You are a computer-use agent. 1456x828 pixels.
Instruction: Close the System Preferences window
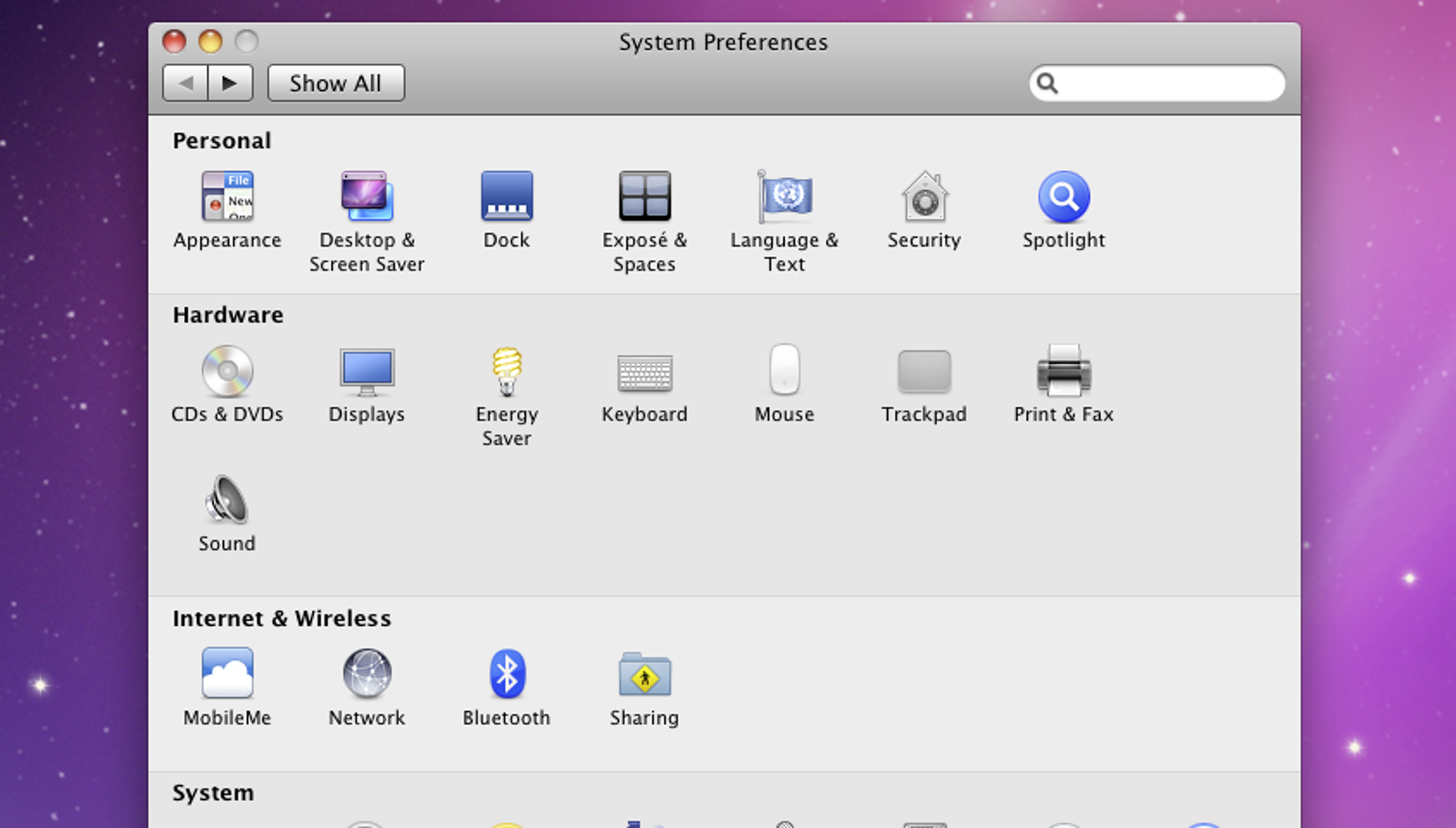click(174, 41)
